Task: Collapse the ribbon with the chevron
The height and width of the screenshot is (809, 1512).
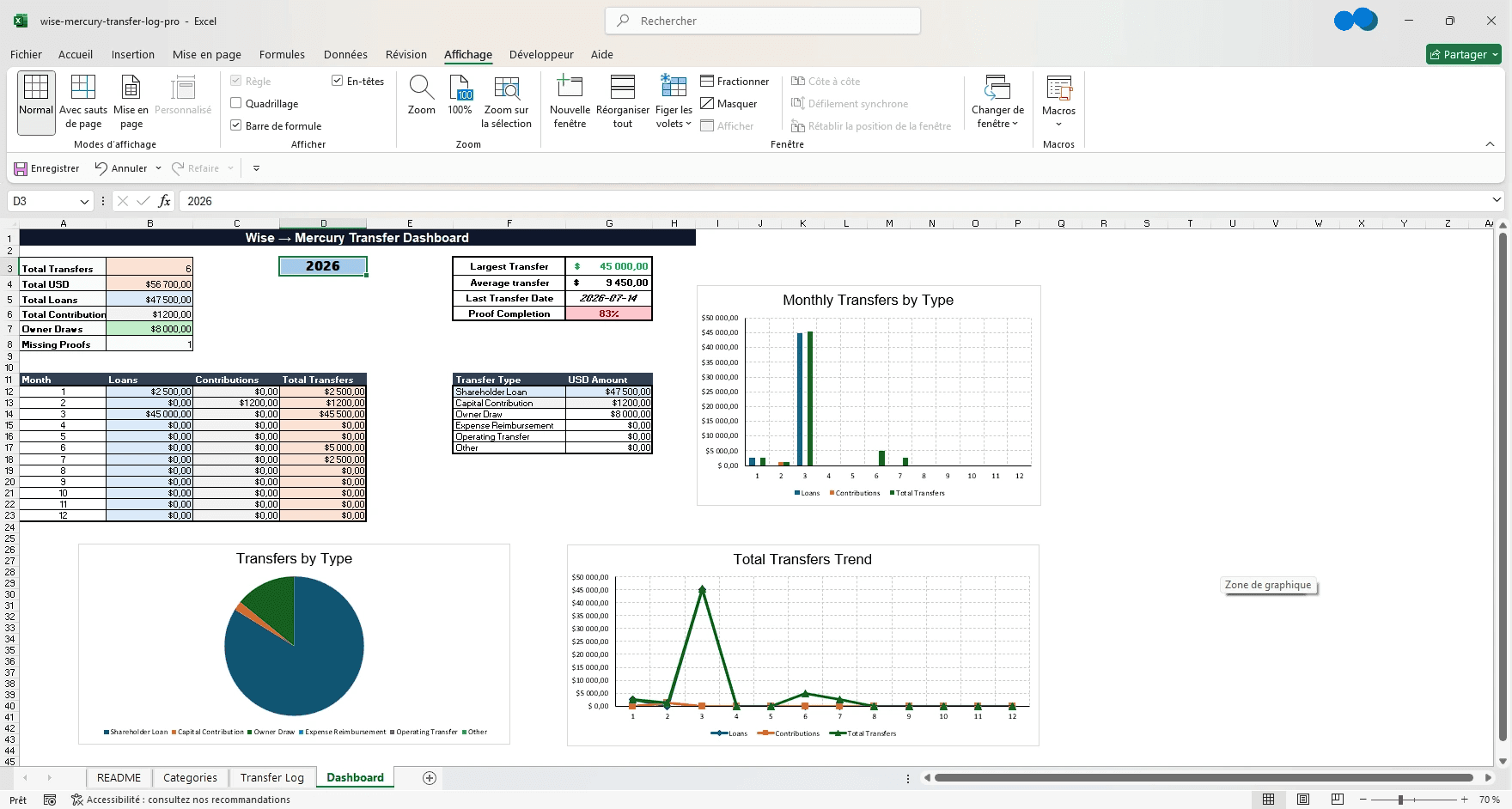Action: [1490, 144]
